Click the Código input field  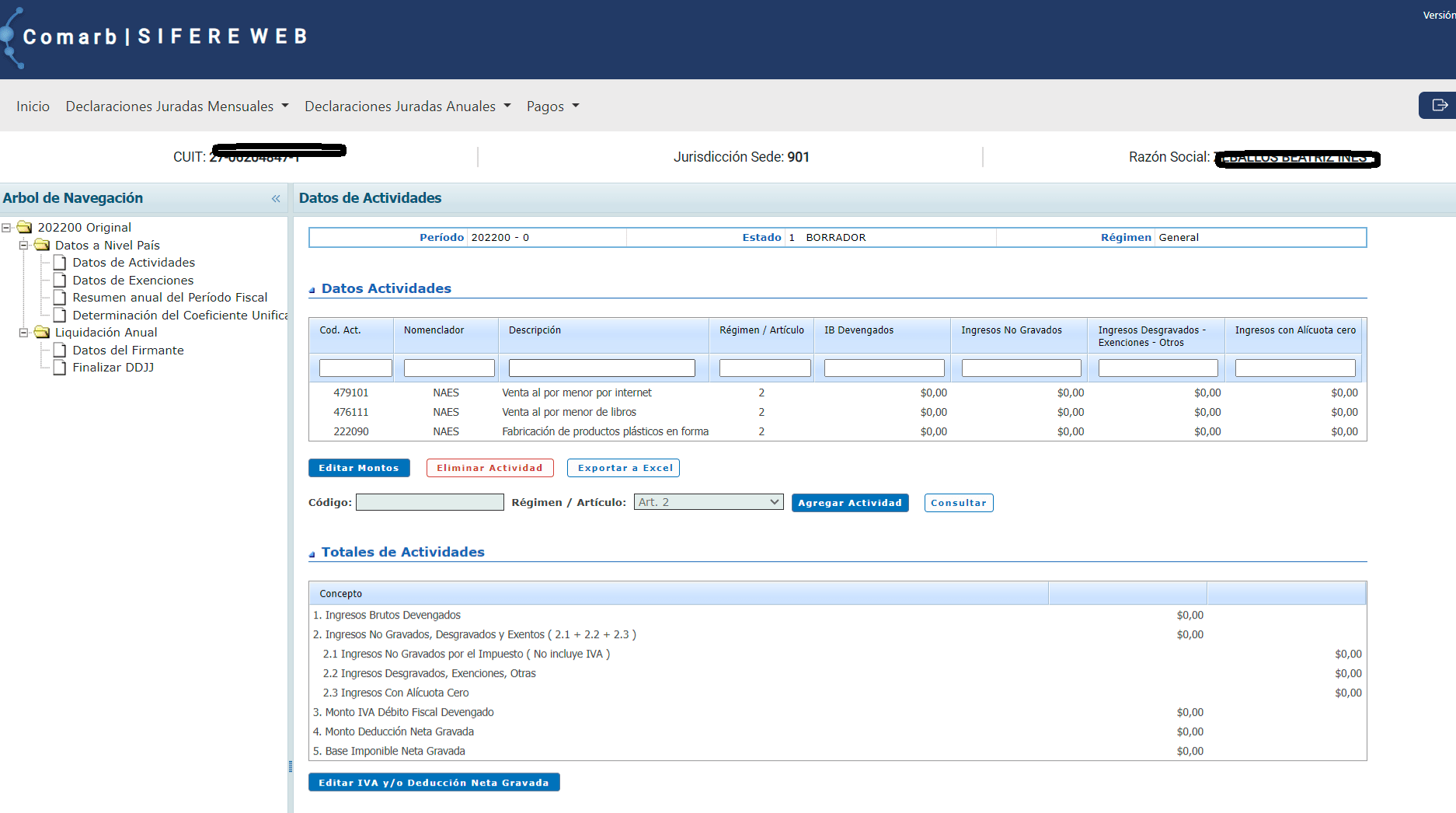(430, 502)
